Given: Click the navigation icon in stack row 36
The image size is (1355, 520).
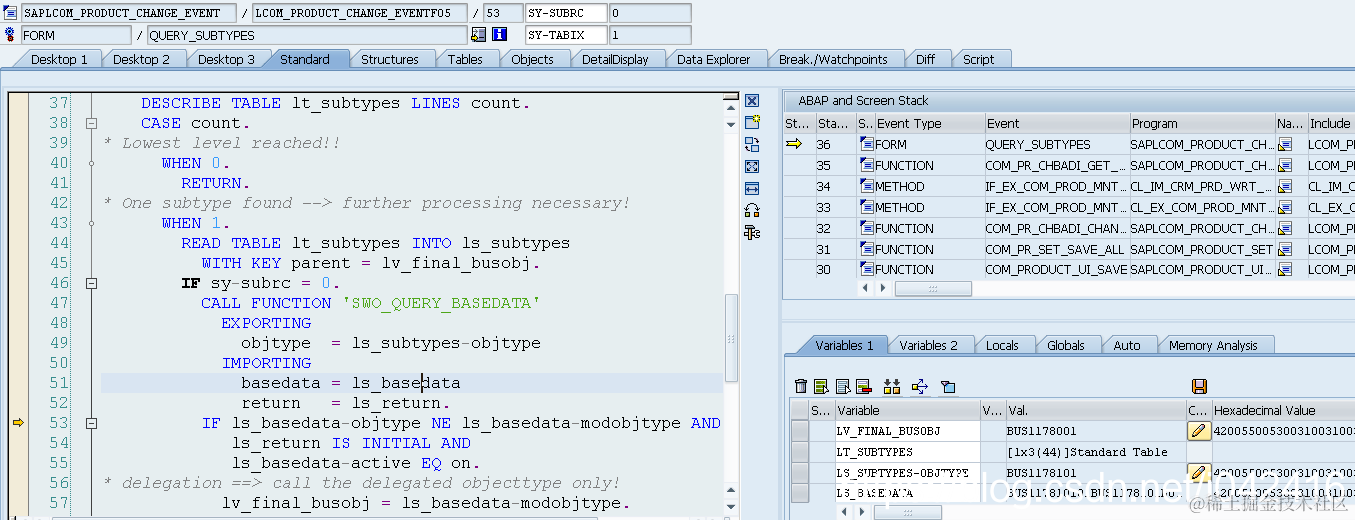Looking at the screenshot, I should (1286, 145).
